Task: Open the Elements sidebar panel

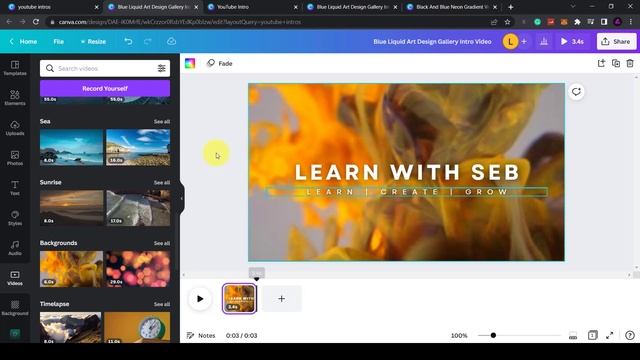Action: tap(15, 98)
